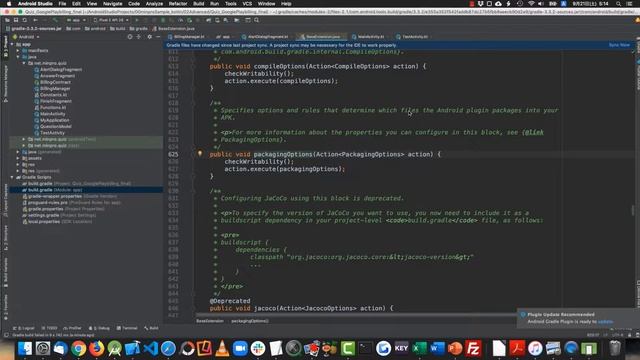640x360 pixels.
Task: Click Sync Now in the Gradle notification bar
Action: coord(619,45)
